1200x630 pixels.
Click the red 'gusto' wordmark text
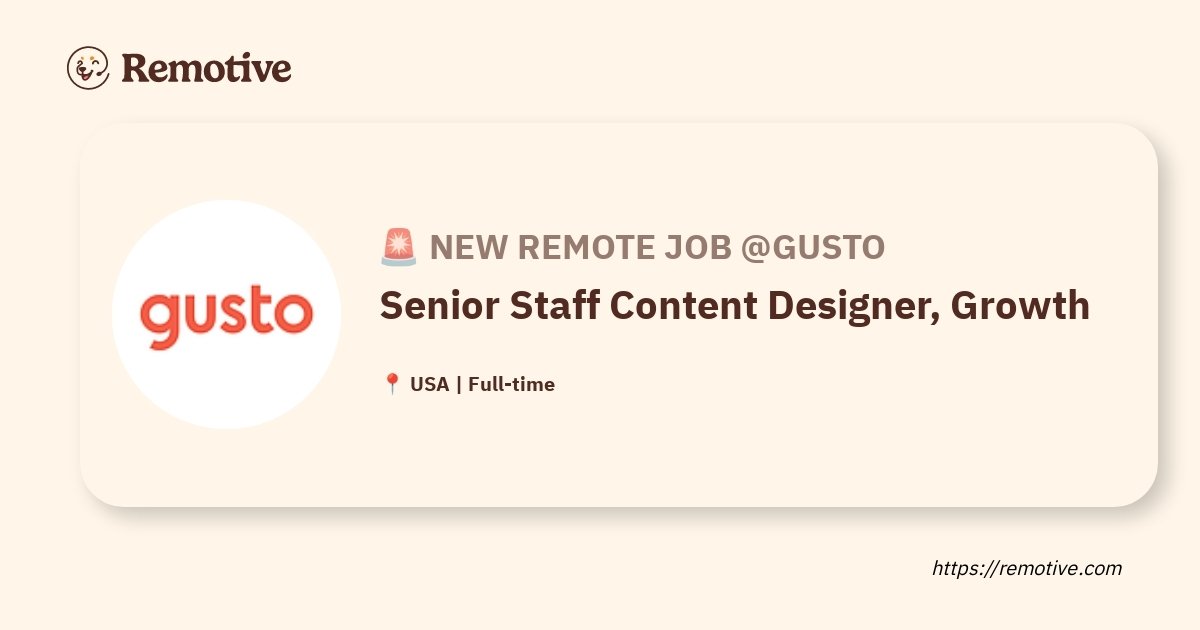tap(226, 315)
